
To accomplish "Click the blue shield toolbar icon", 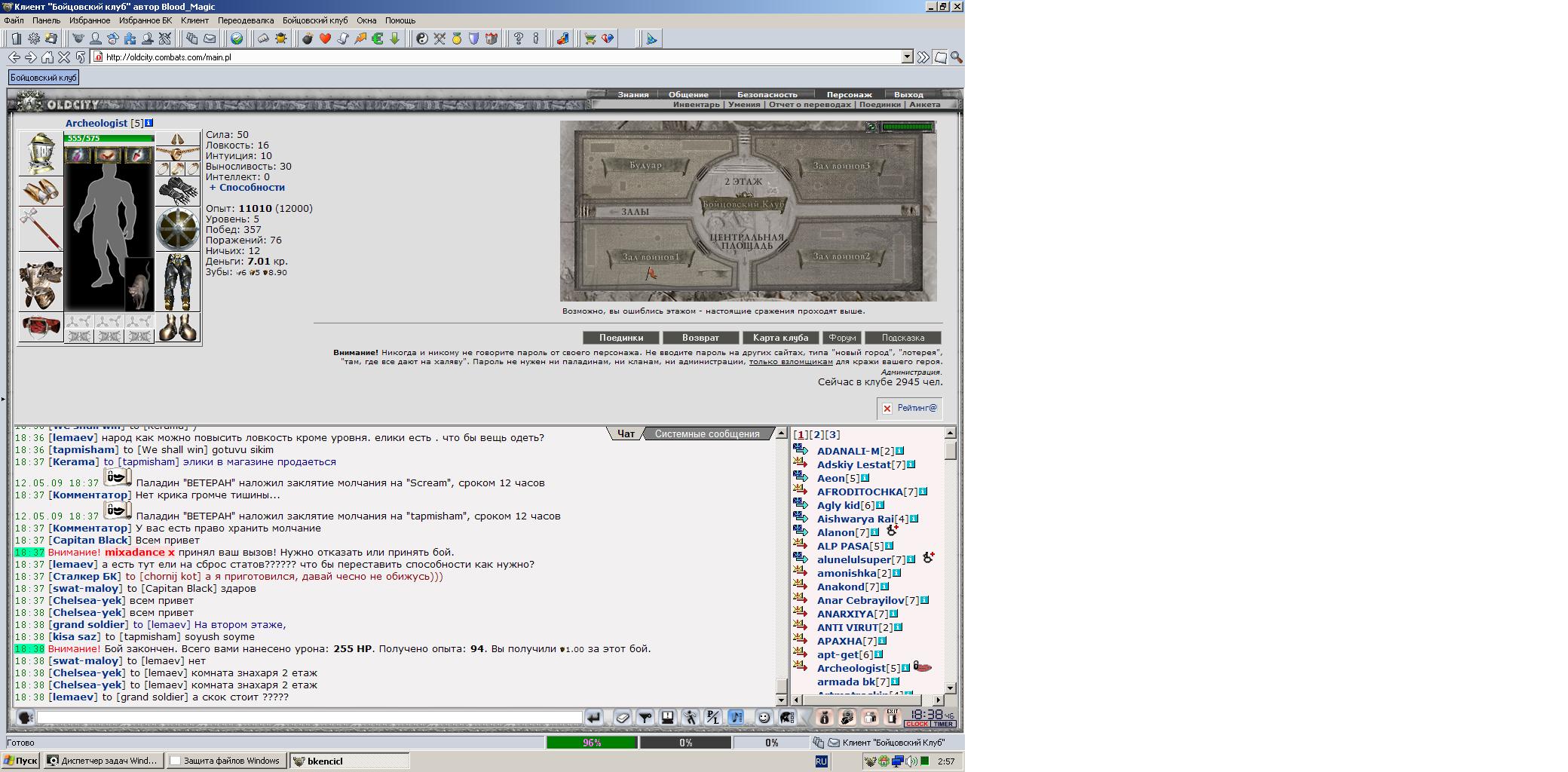I will coord(474,38).
